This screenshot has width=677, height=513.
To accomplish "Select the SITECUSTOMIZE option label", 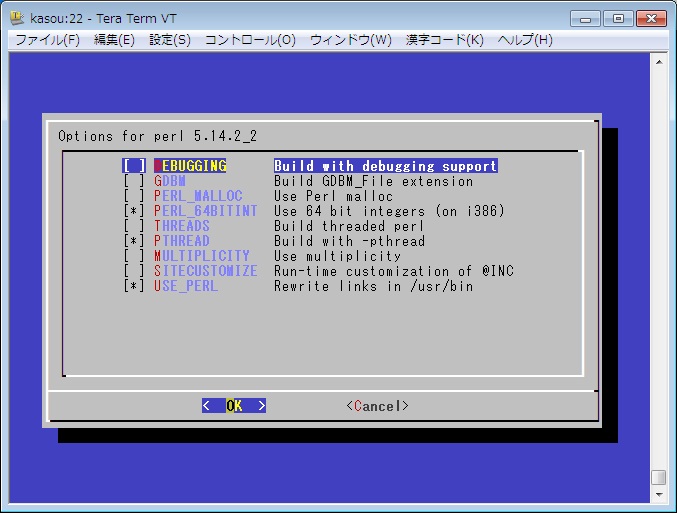I will coord(206,271).
